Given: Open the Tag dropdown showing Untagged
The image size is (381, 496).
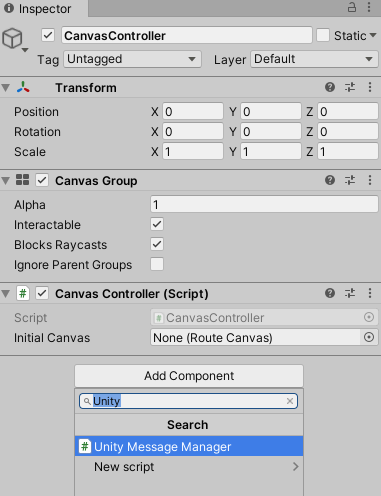Looking at the screenshot, I should 132,59.
